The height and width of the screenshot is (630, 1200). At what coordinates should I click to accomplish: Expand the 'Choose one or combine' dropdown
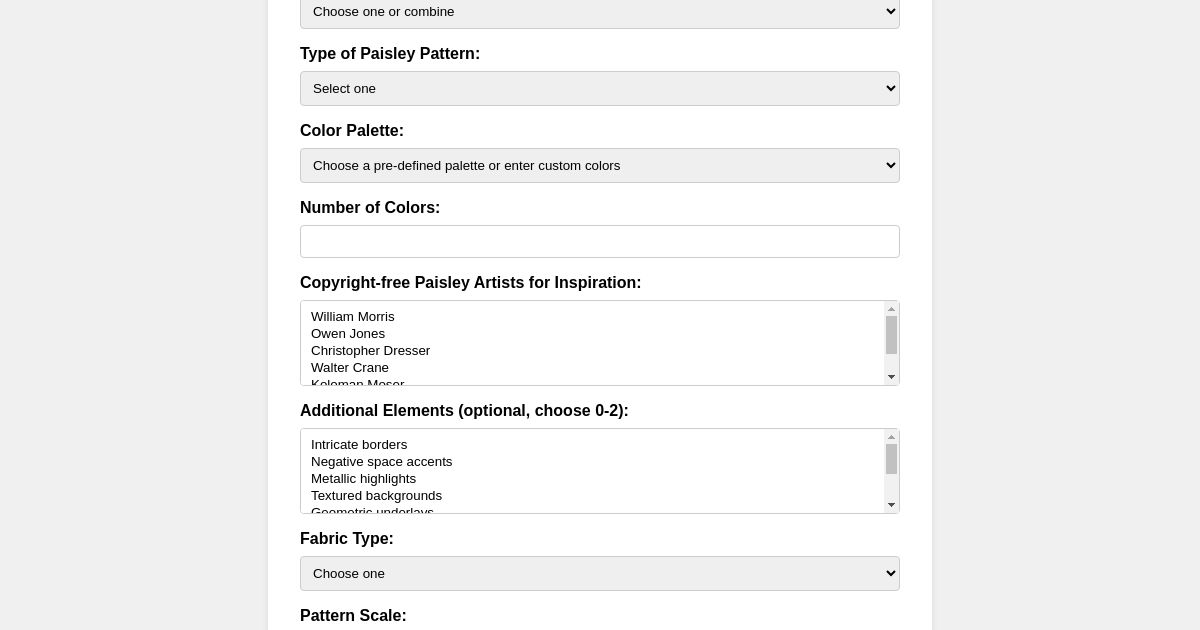point(600,11)
